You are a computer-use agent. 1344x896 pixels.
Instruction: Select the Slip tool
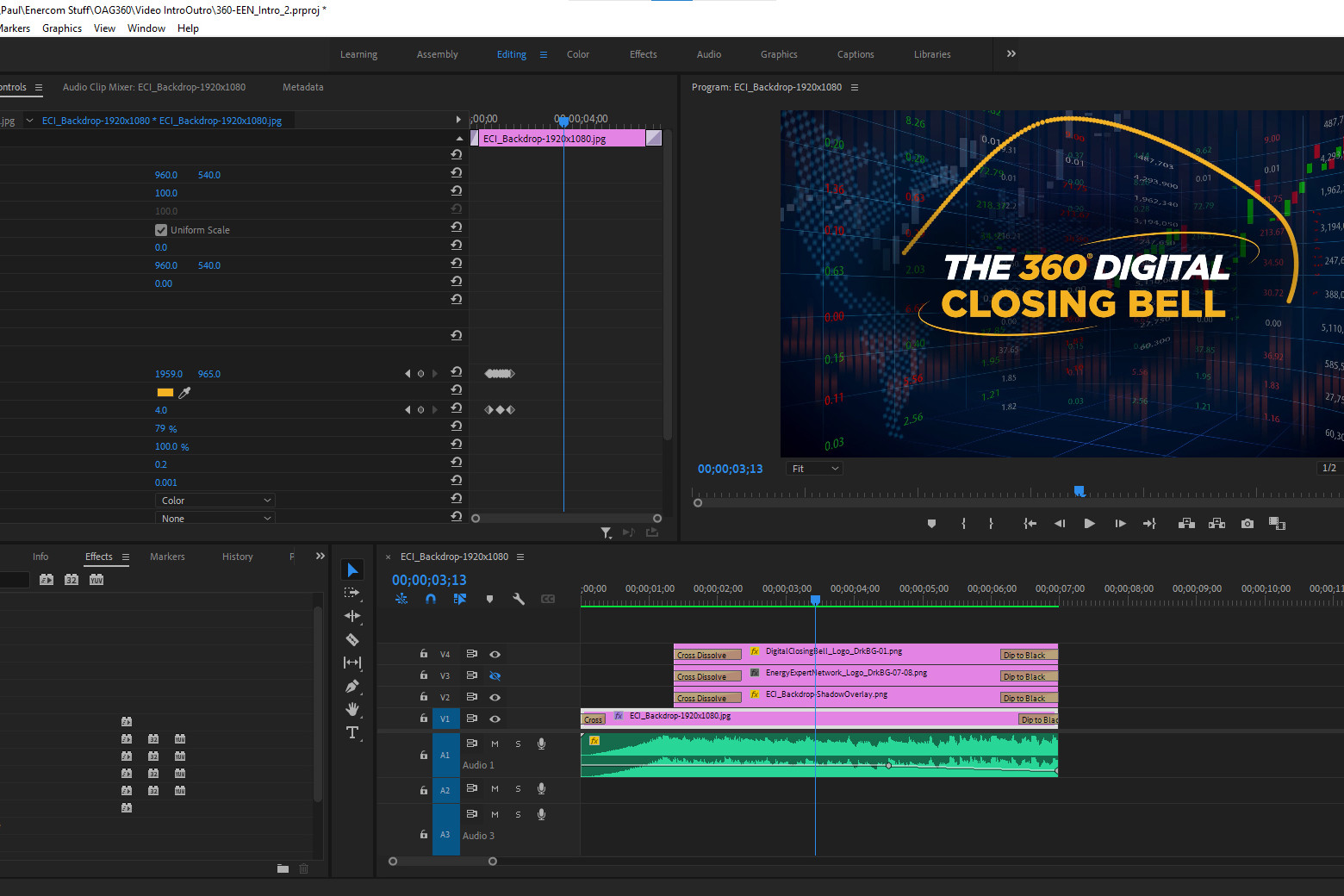click(352, 663)
